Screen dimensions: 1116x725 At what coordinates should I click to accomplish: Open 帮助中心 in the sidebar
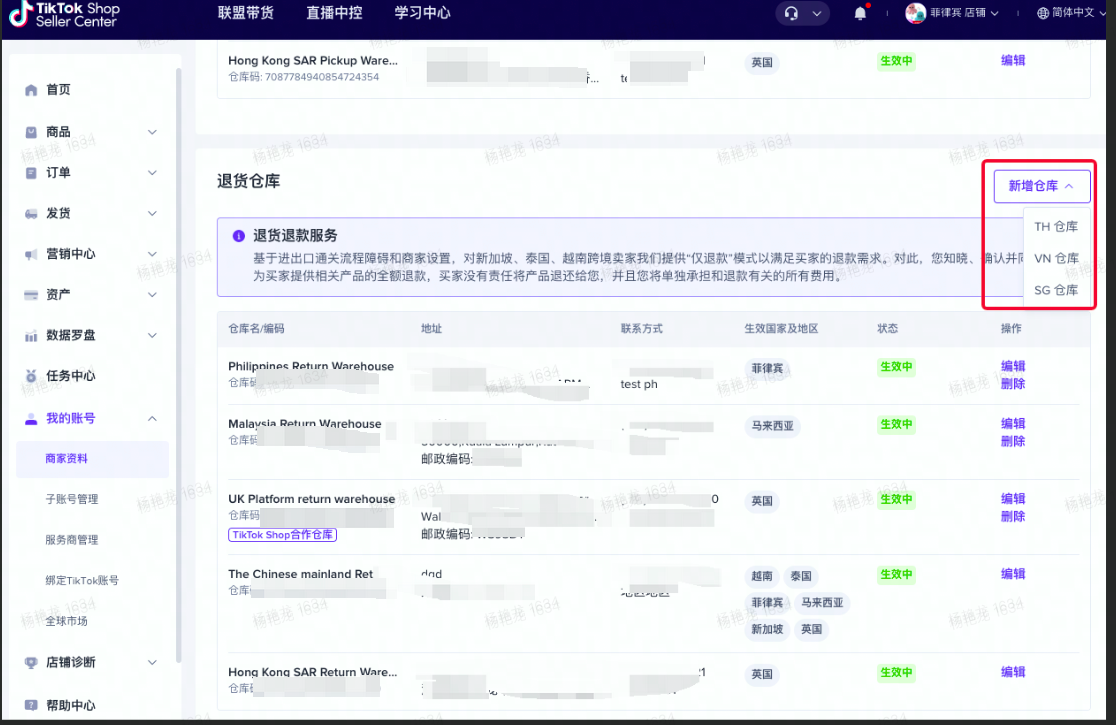70,705
